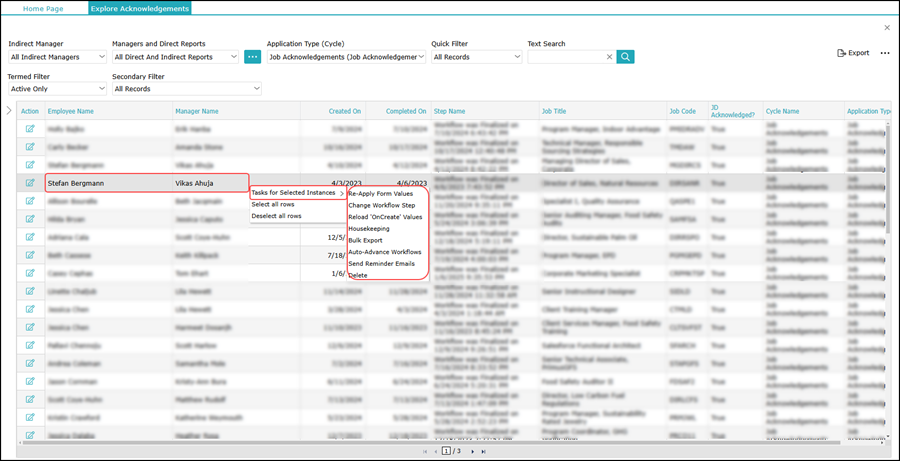
Task: Open the Quick Filter dropdown
Action: (476, 57)
